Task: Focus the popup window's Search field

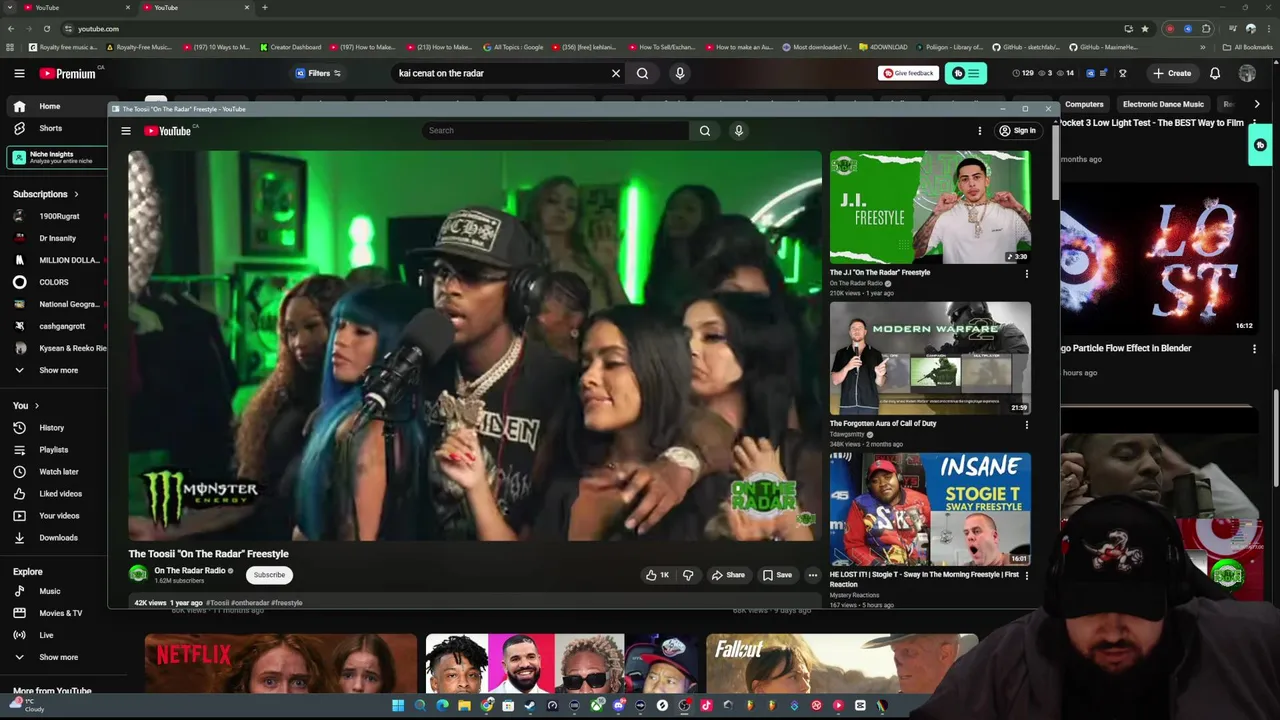Action: point(555,130)
